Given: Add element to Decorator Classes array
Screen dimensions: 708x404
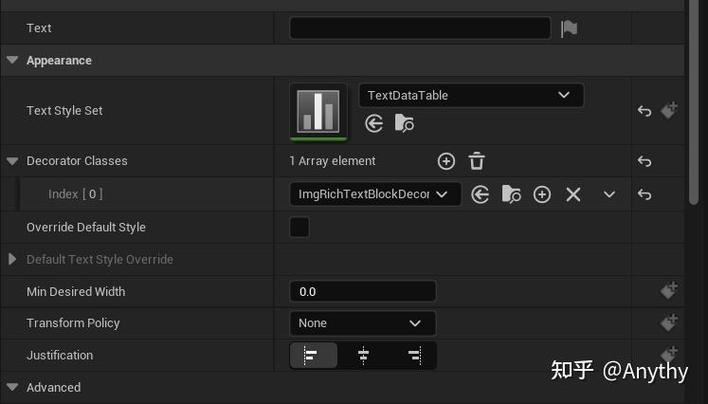Looking at the screenshot, I should pyautogui.click(x=446, y=161).
